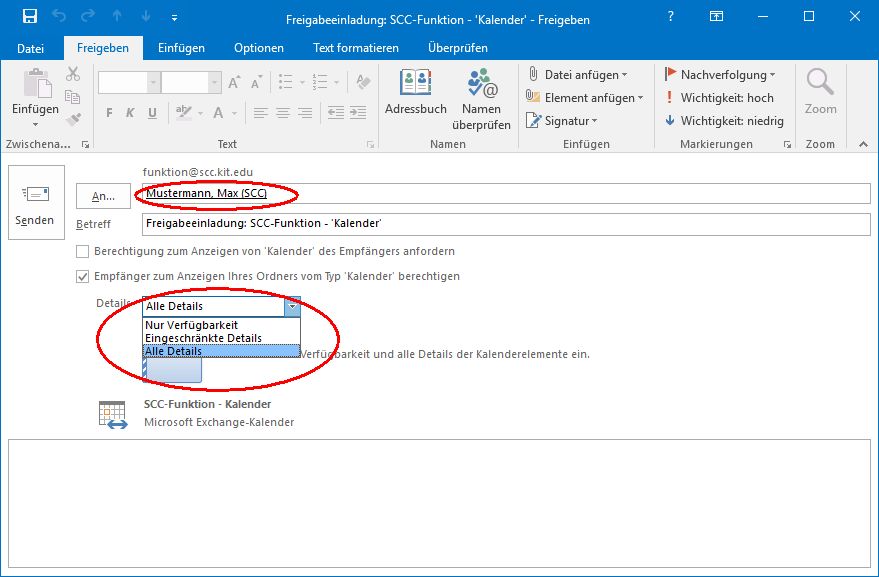Uncheck Empfänger zum Anzeigen berechtigen checkbox

pos(82,276)
